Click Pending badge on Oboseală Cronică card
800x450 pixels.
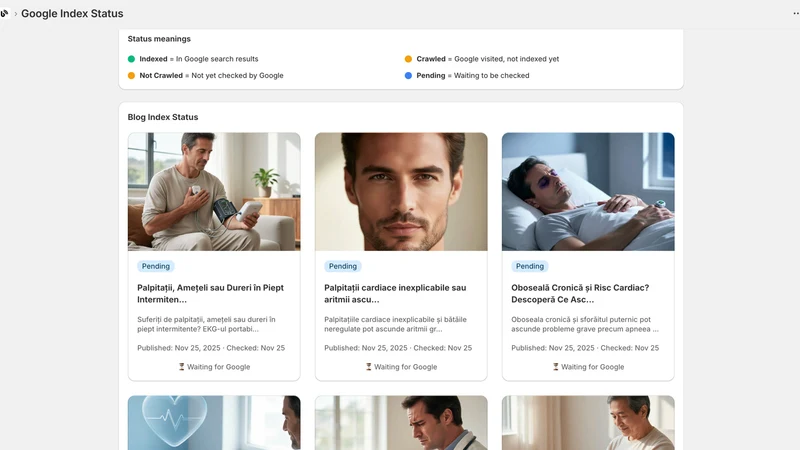530,266
